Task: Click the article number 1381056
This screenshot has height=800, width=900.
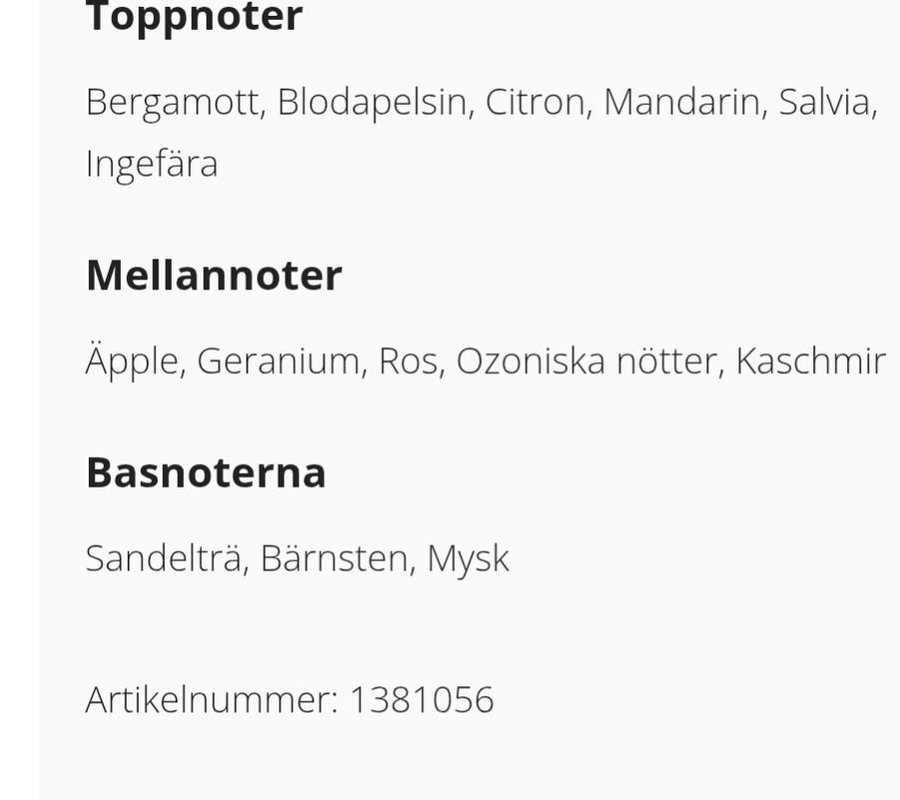Action: point(421,700)
